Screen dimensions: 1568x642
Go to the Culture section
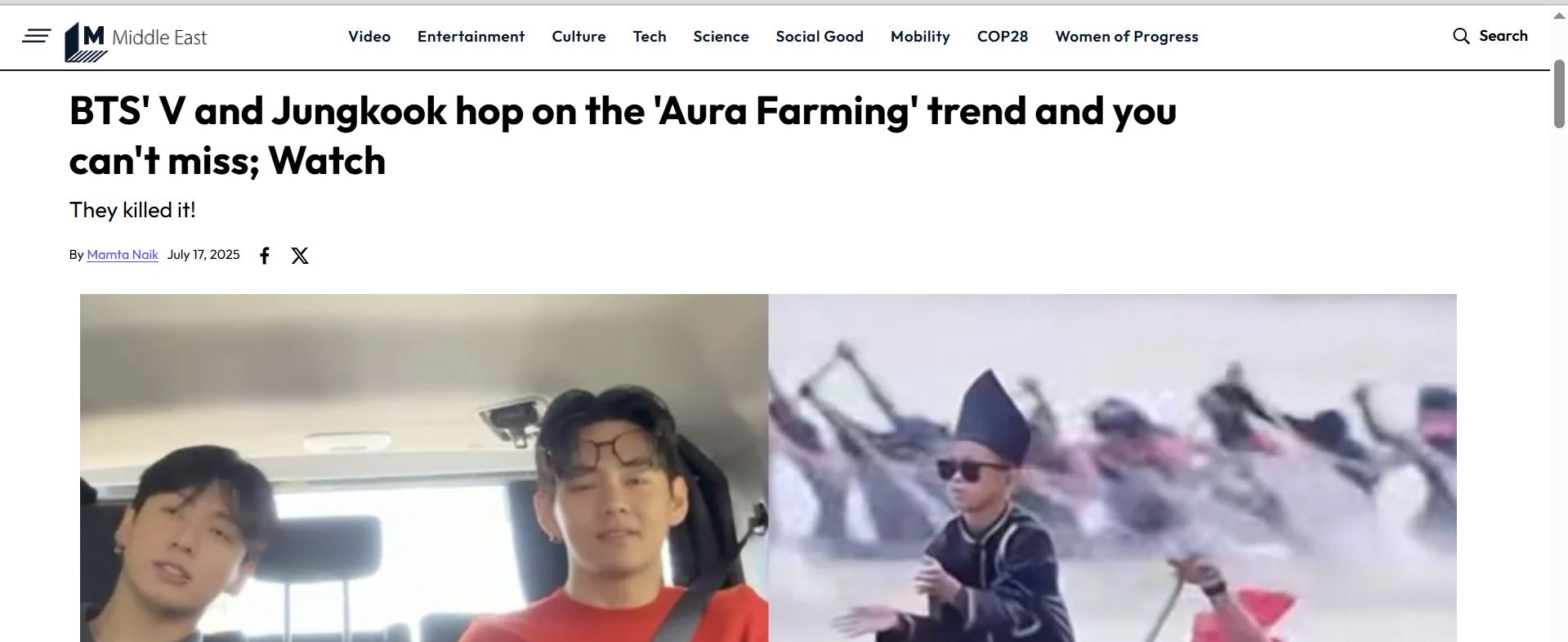[579, 37]
